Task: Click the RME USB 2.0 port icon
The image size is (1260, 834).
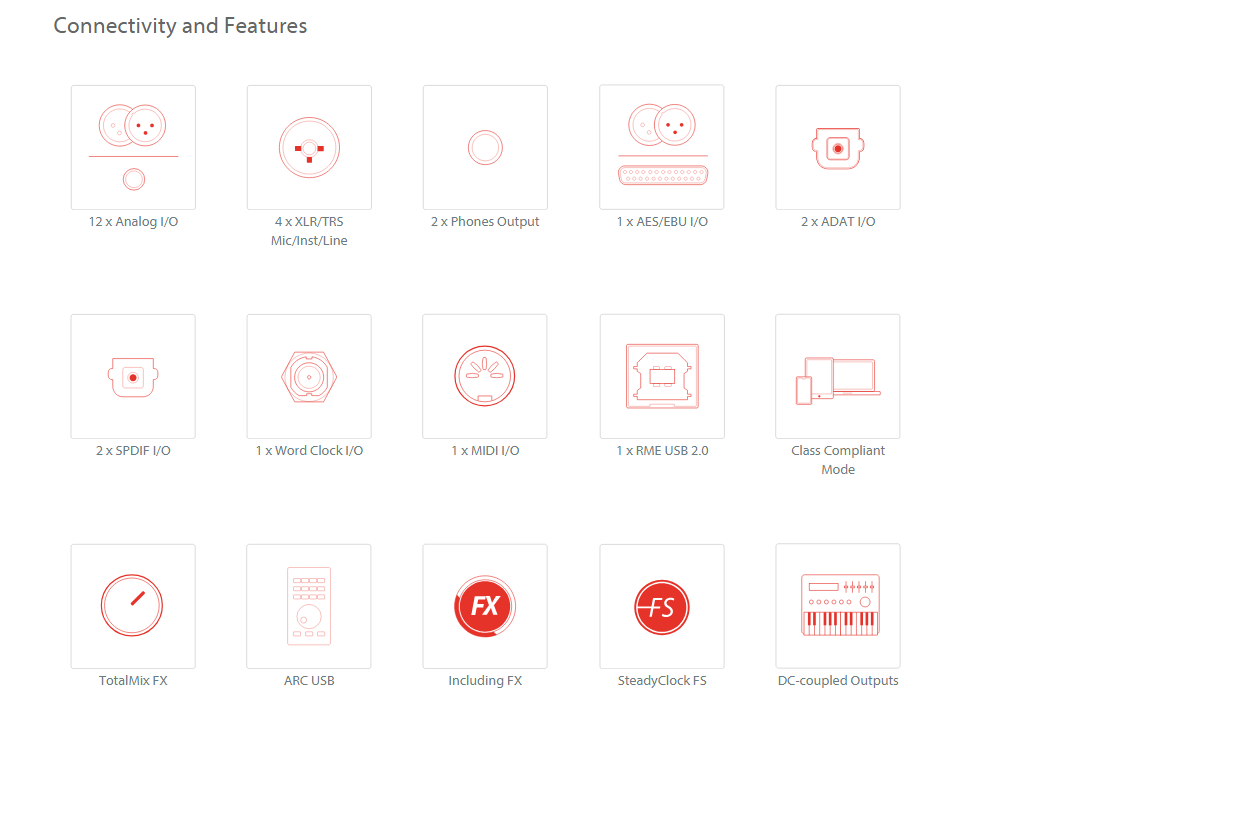Action: pyautogui.click(x=662, y=377)
